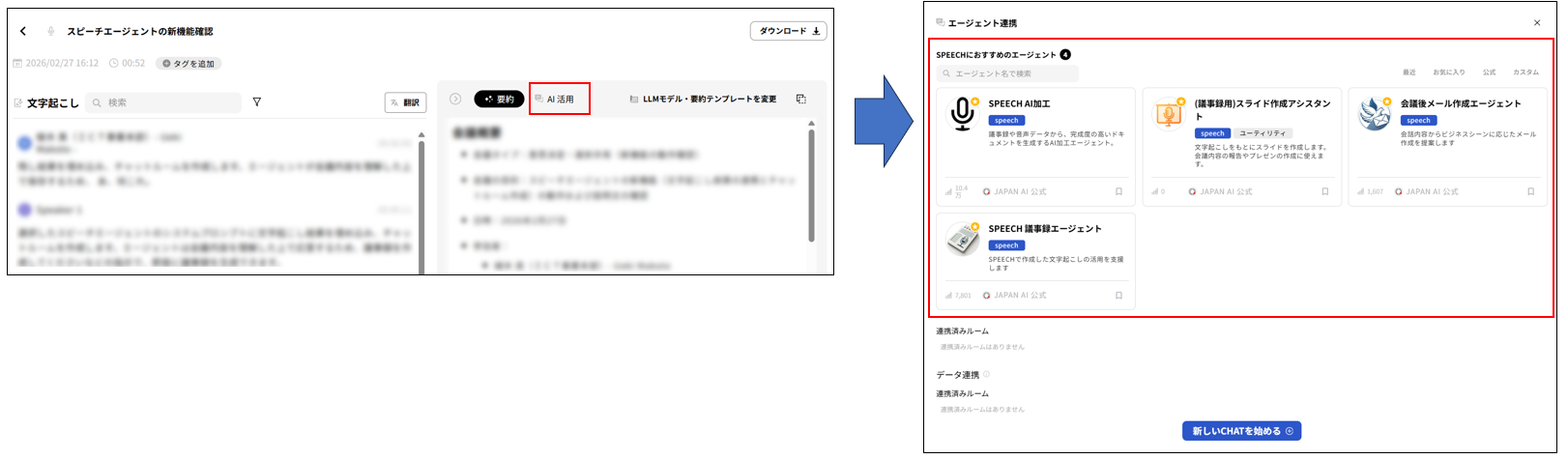Click the copy icon in summary panel
Image resolution: width=1568 pixels, height=459 pixels.
coord(800,100)
